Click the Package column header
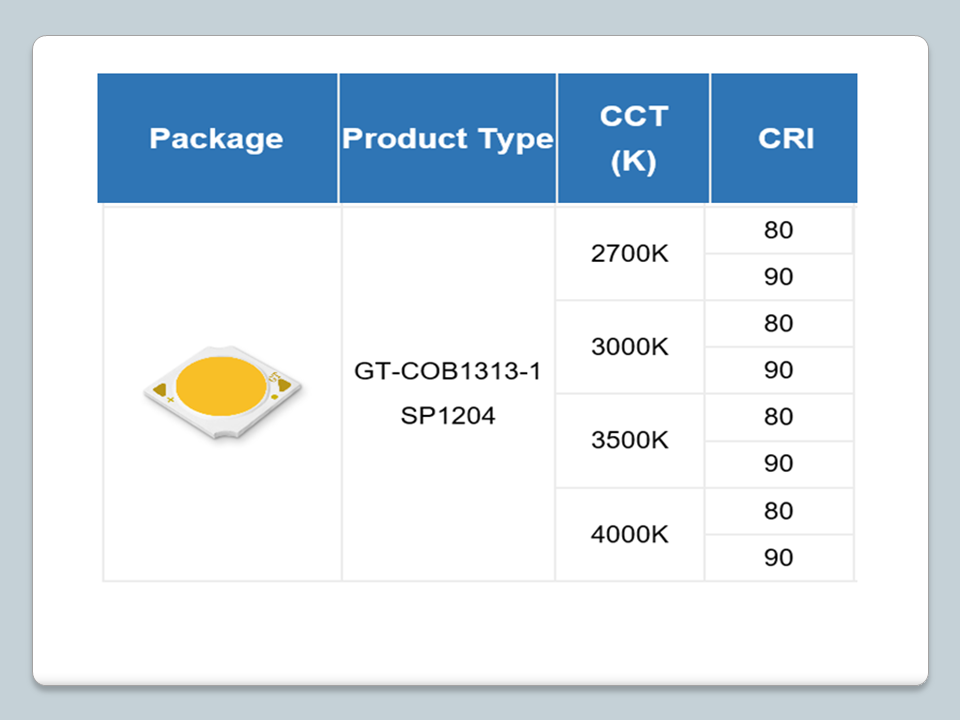The image size is (960, 720). click(x=216, y=139)
